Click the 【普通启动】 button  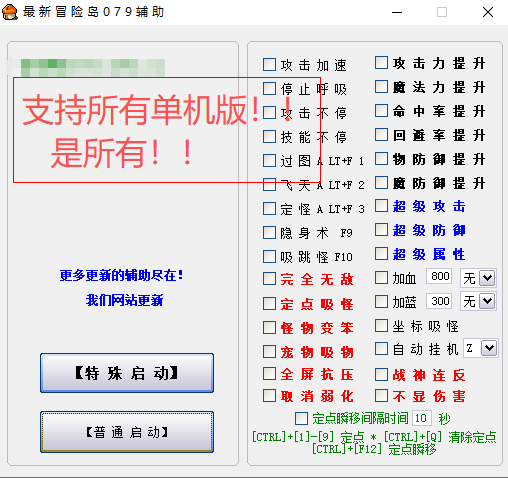[x=127, y=432]
